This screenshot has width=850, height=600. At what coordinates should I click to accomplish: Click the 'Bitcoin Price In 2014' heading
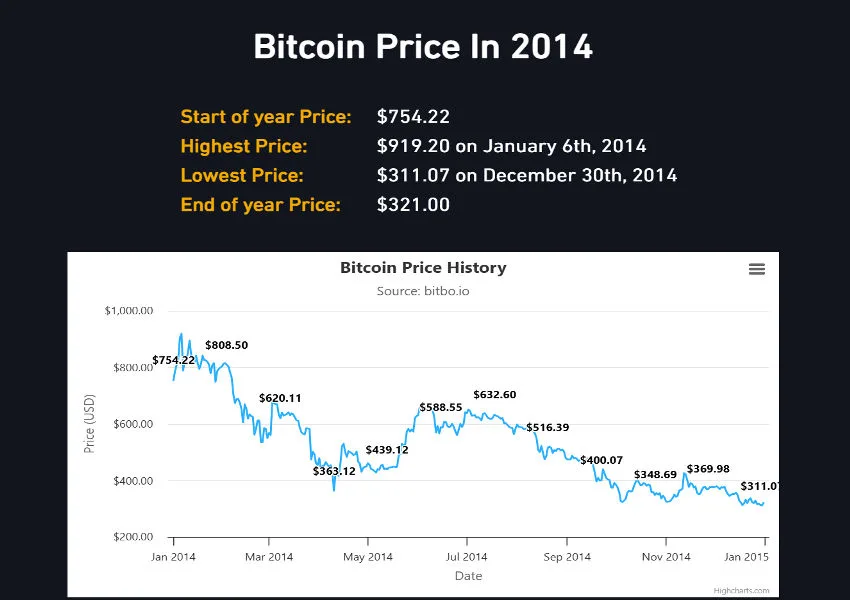tap(423, 47)
